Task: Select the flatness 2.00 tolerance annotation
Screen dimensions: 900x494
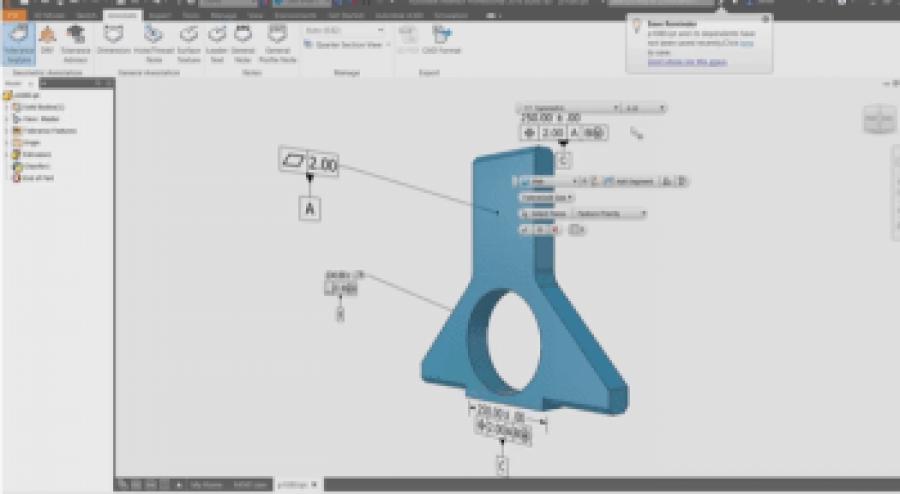Action: [x=309, y=163]
